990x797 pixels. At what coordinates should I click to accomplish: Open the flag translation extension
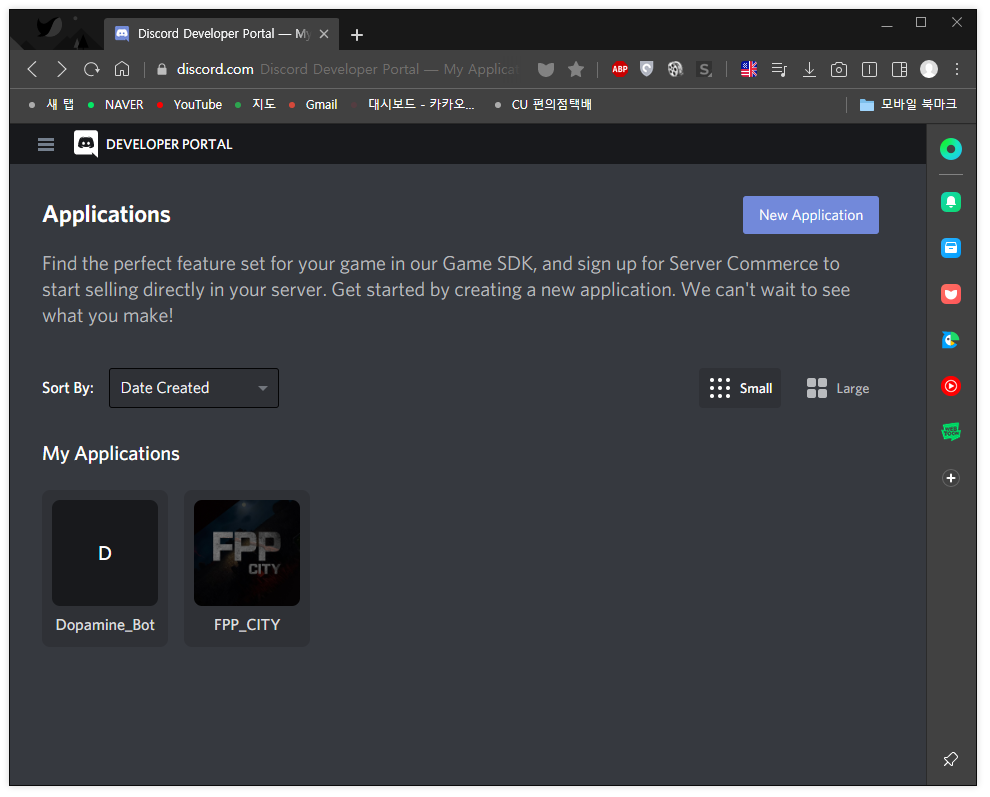pyautogui.click(x=749, y=69)
